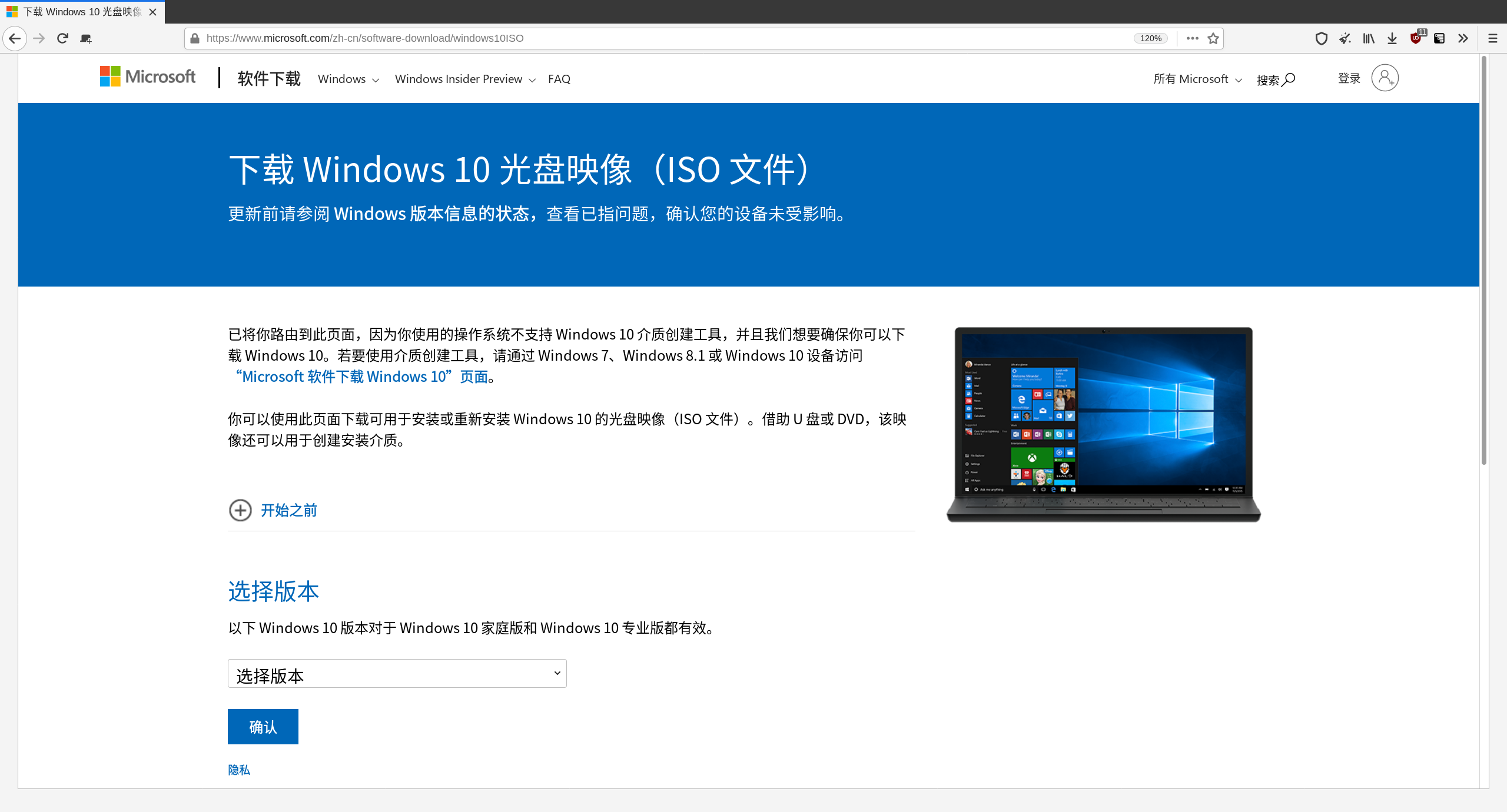This screenshot has width=1507, height=812.
Task: Click the 确认 confirm button
Action: point(263,726)
